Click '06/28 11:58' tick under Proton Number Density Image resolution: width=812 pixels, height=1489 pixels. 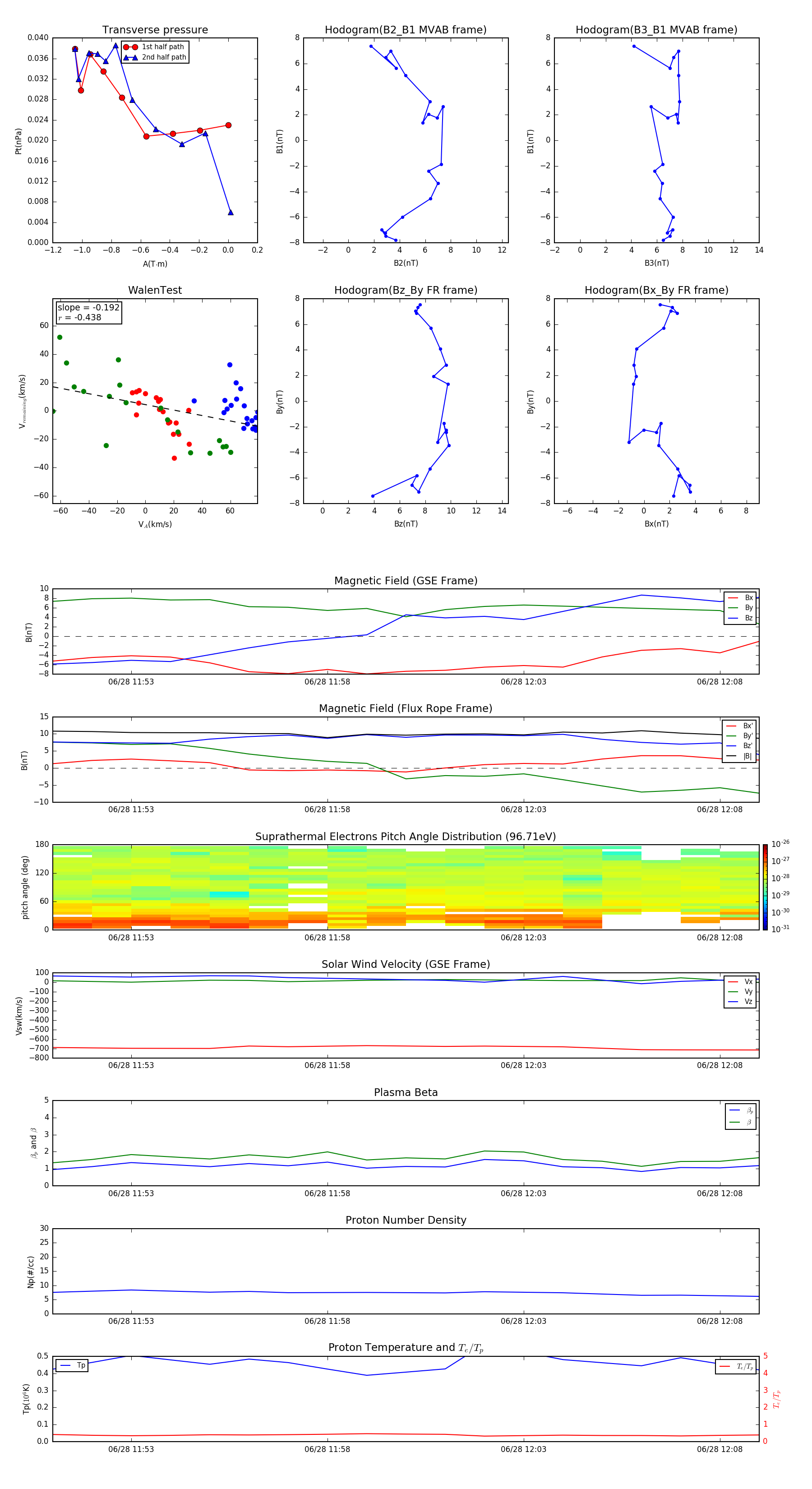tap(327, 1321)
